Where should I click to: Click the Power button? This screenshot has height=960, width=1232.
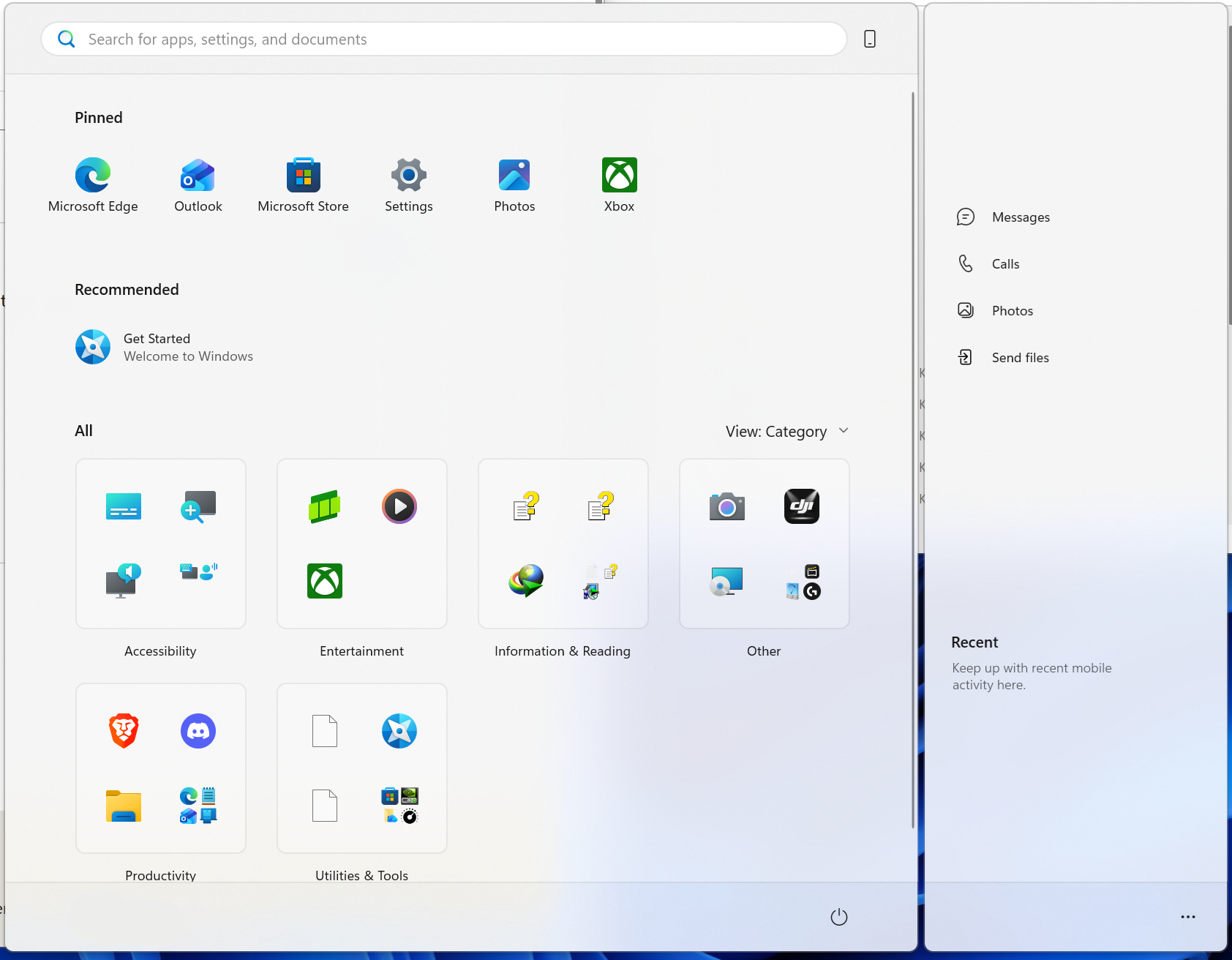coord(839,917)
